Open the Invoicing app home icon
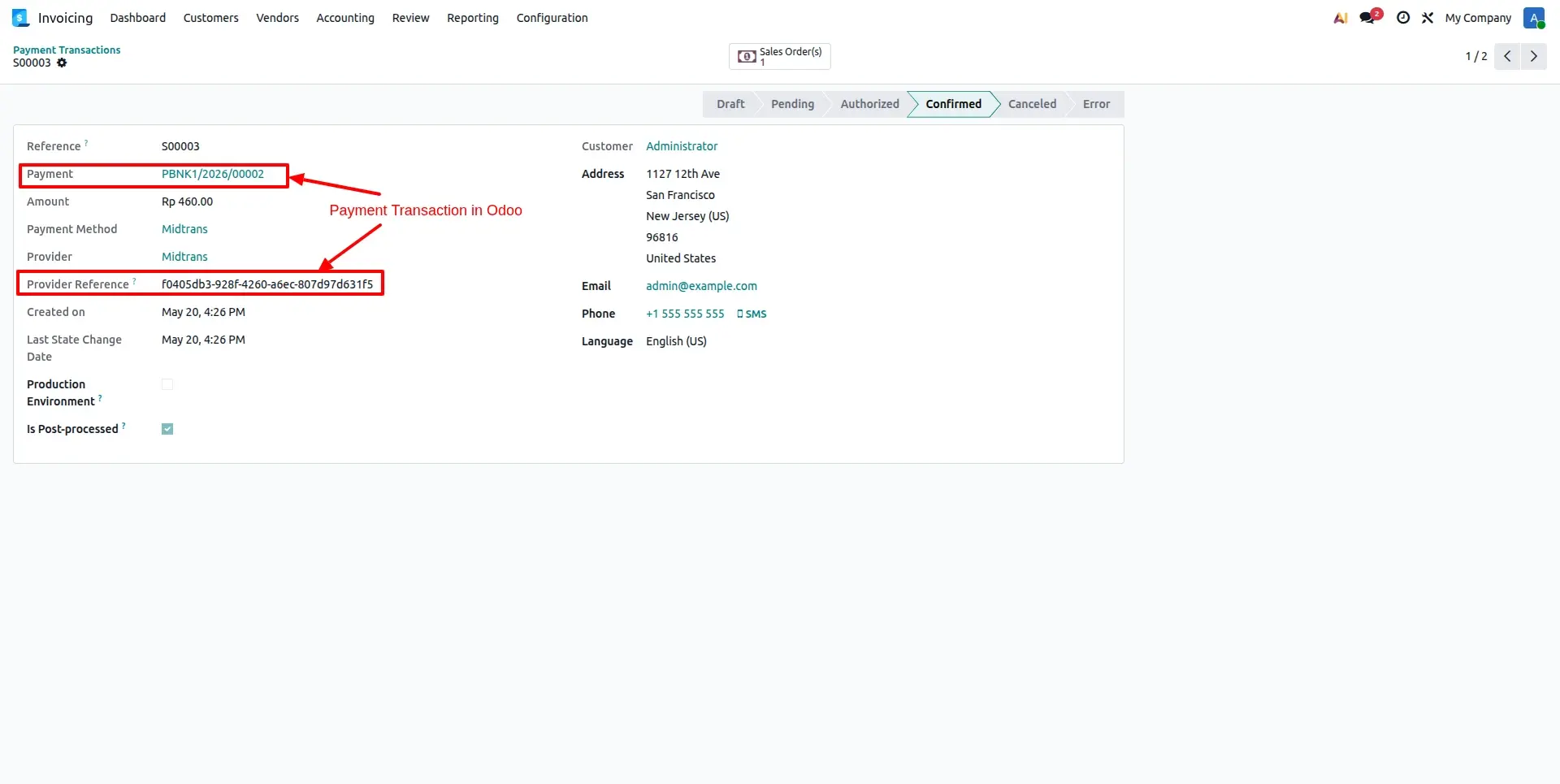This screenshot has width=1560, height=784. [x=20, y=18]
